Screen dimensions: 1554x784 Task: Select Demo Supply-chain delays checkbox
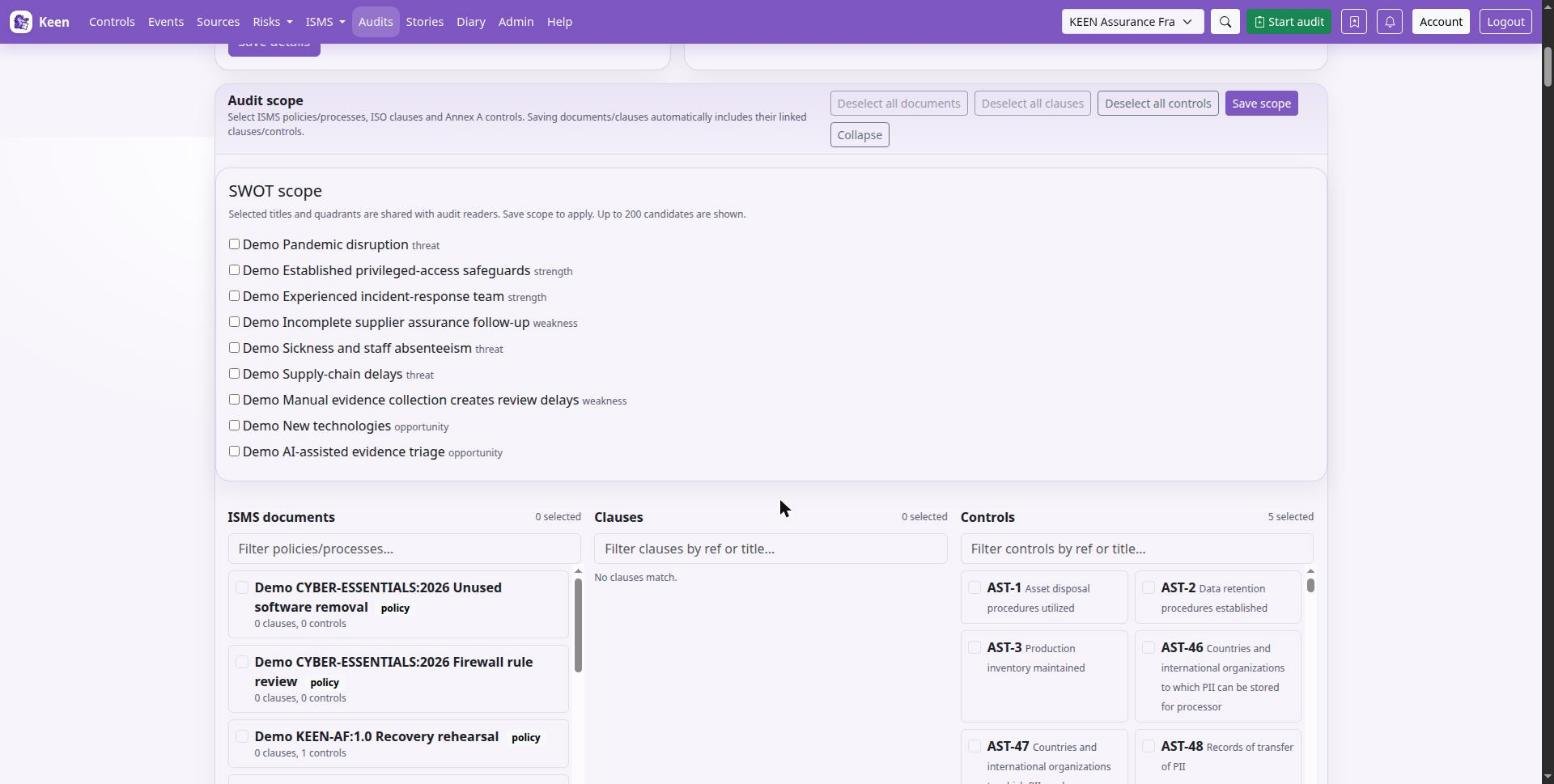click(x=234, y=374)
